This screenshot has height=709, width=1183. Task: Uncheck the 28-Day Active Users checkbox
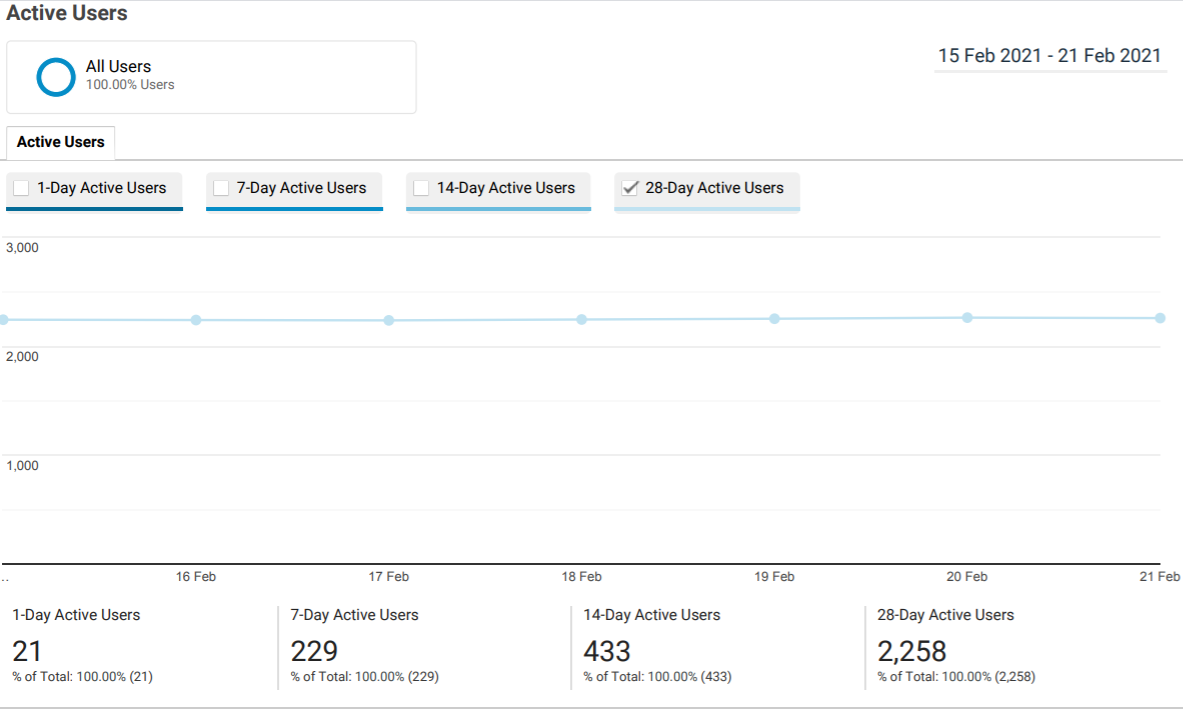pyautogui.click(x=630, y=188)
